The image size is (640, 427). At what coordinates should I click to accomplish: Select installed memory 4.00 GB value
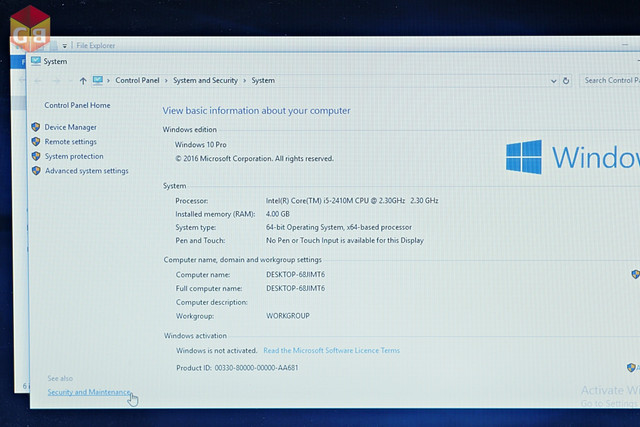click(x=278, y=214)
